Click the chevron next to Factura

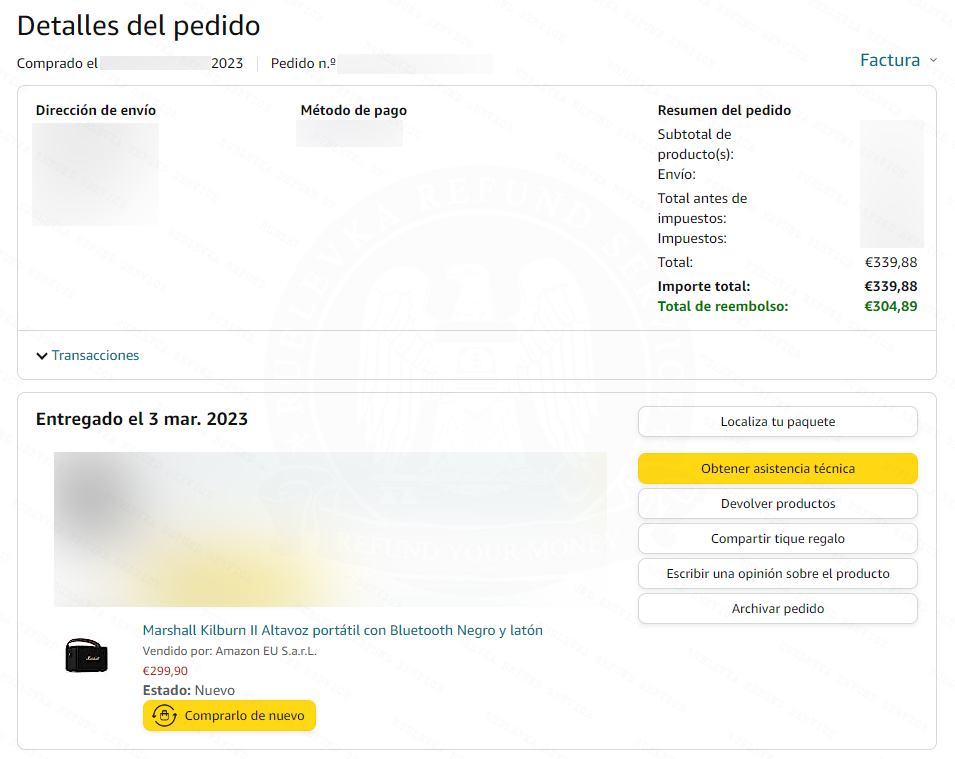tap(933, 60)
